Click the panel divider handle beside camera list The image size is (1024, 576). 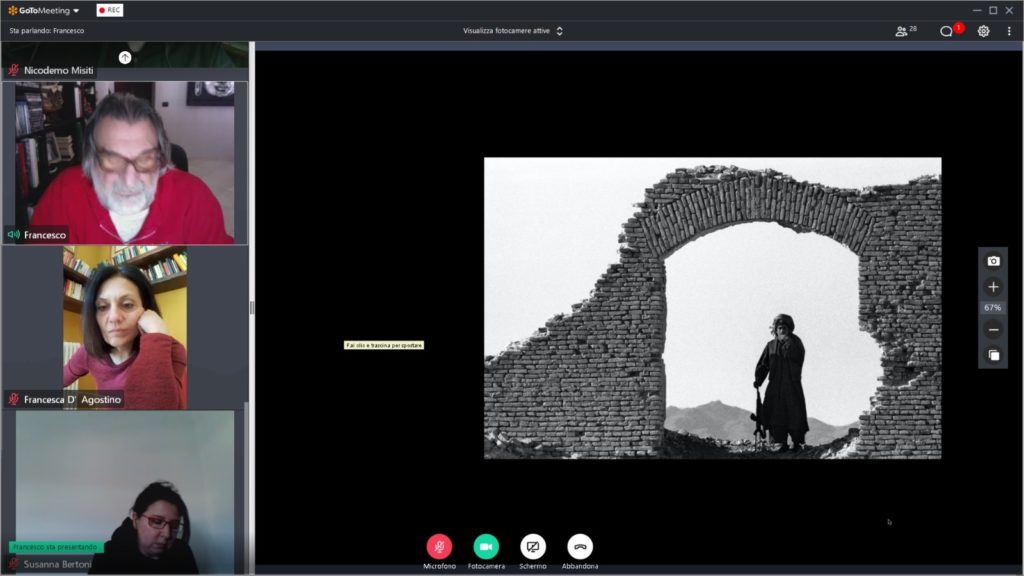click(x=251, y=308)
